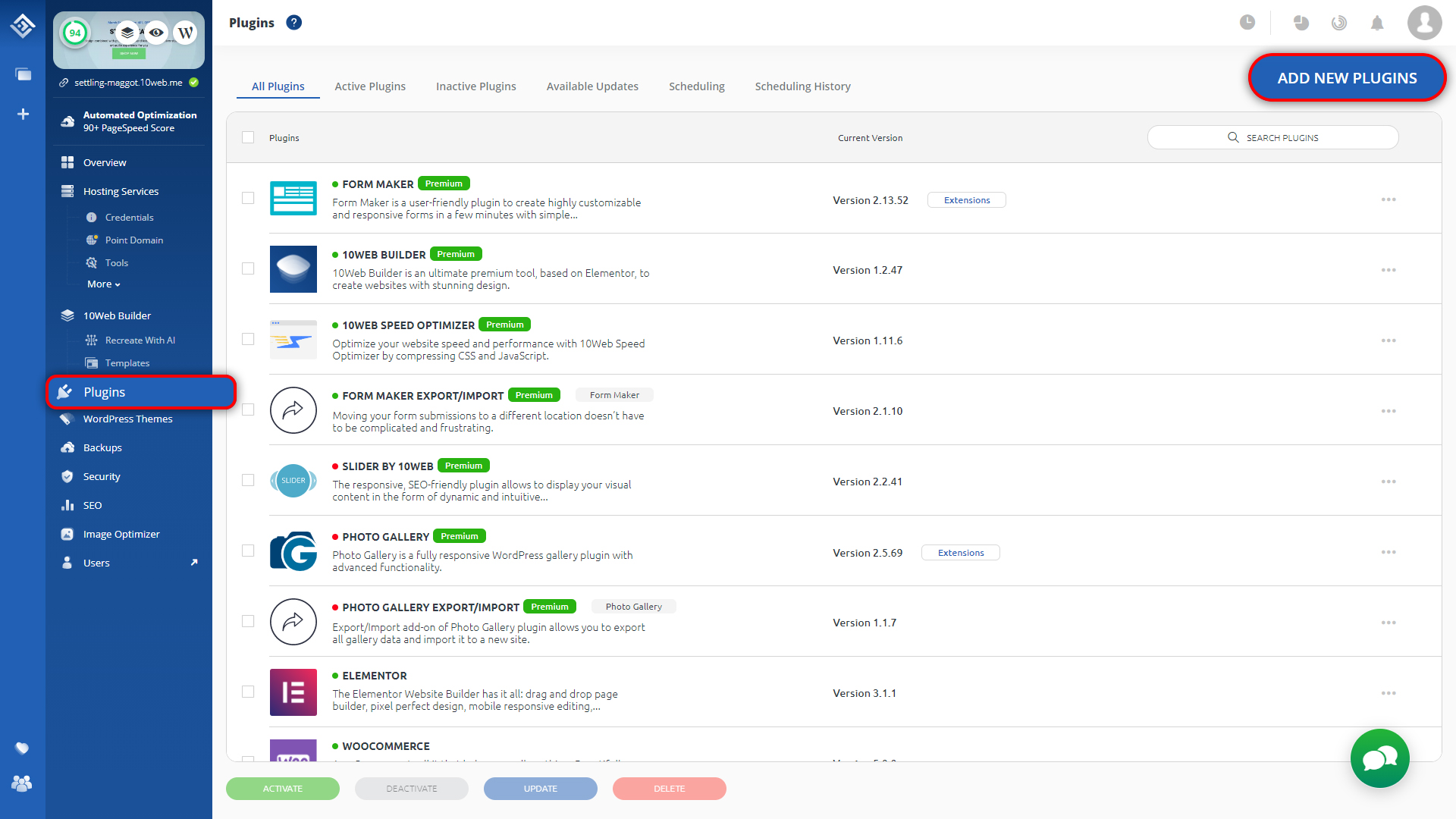Check the Form Maker Export/Import checkbox
Image resolution: width=1456 pixels, height=819 pixels.
click(248, 409)
